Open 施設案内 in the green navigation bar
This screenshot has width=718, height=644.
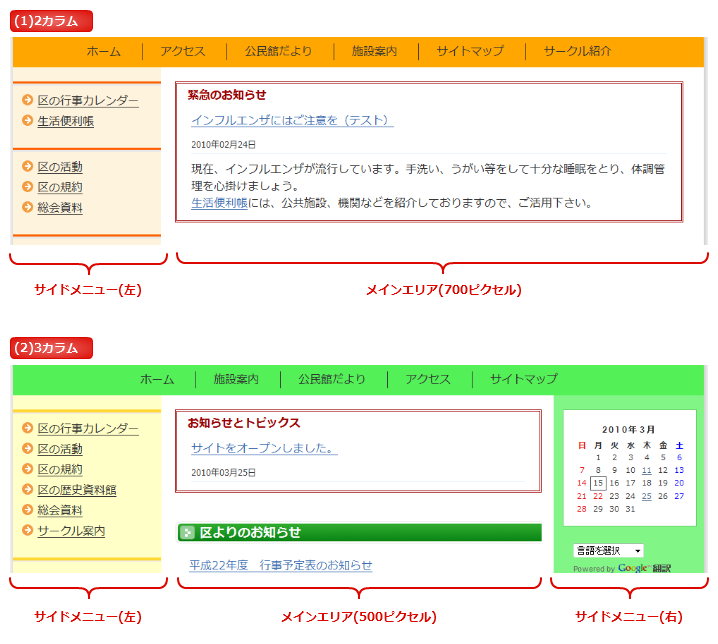pyautogui.click(x=236, y=379)
